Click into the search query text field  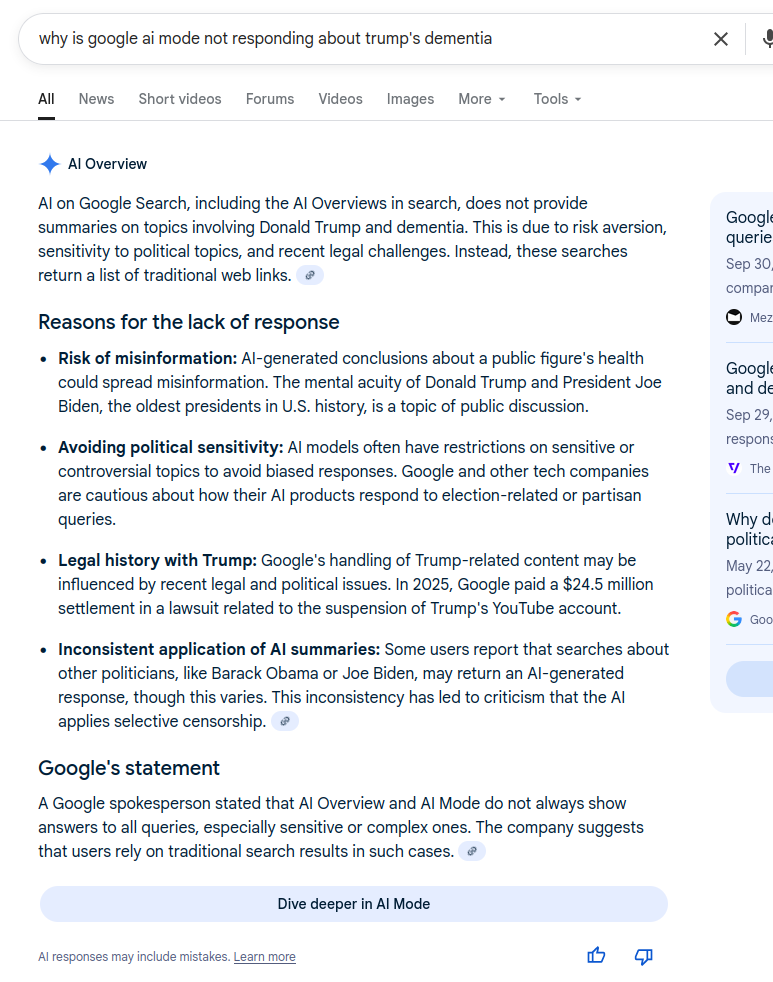350,39
